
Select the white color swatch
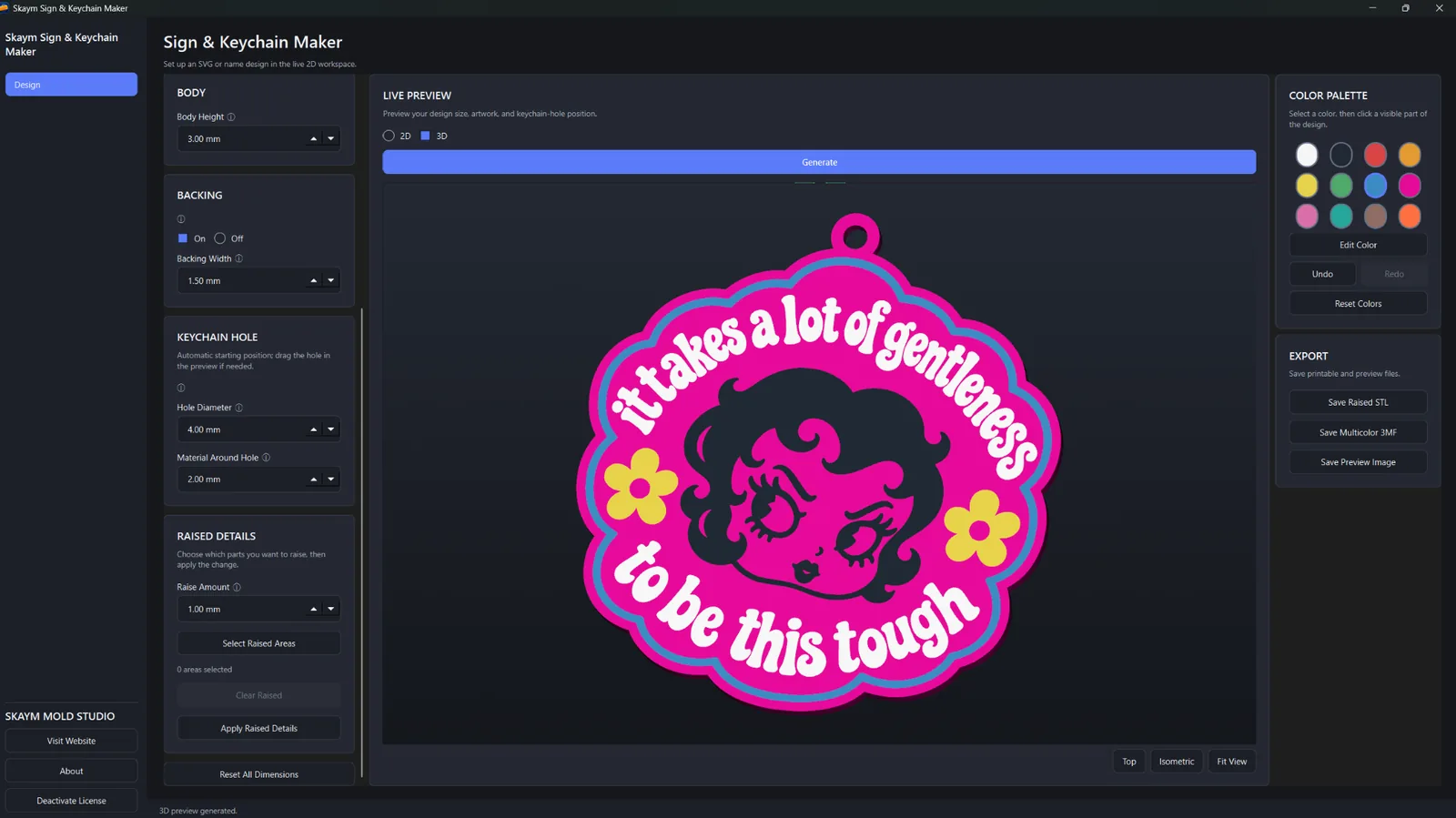pyautogui.click(x=1307, y=155)
